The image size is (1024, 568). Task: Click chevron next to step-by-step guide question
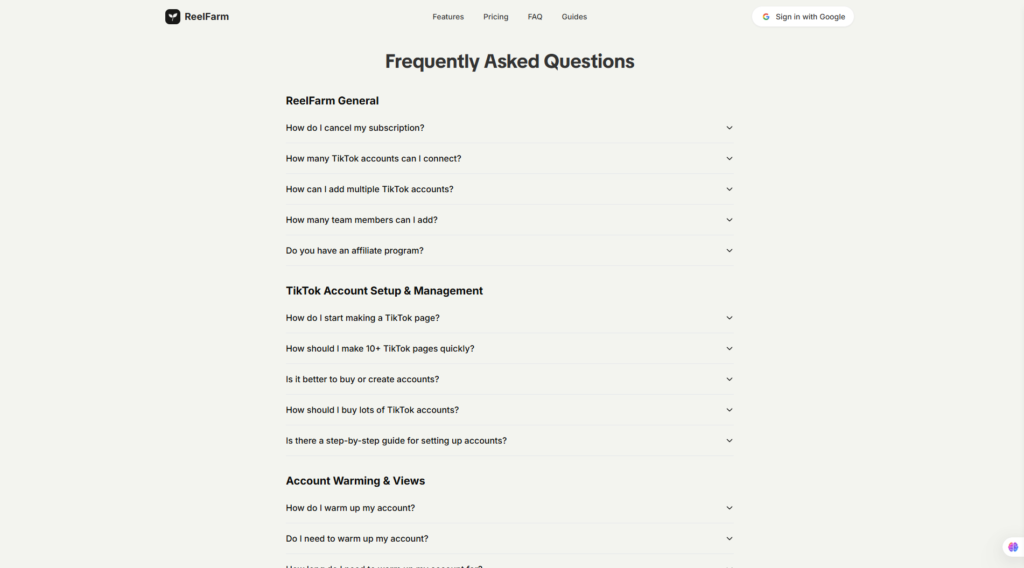(x=729, y=441)
